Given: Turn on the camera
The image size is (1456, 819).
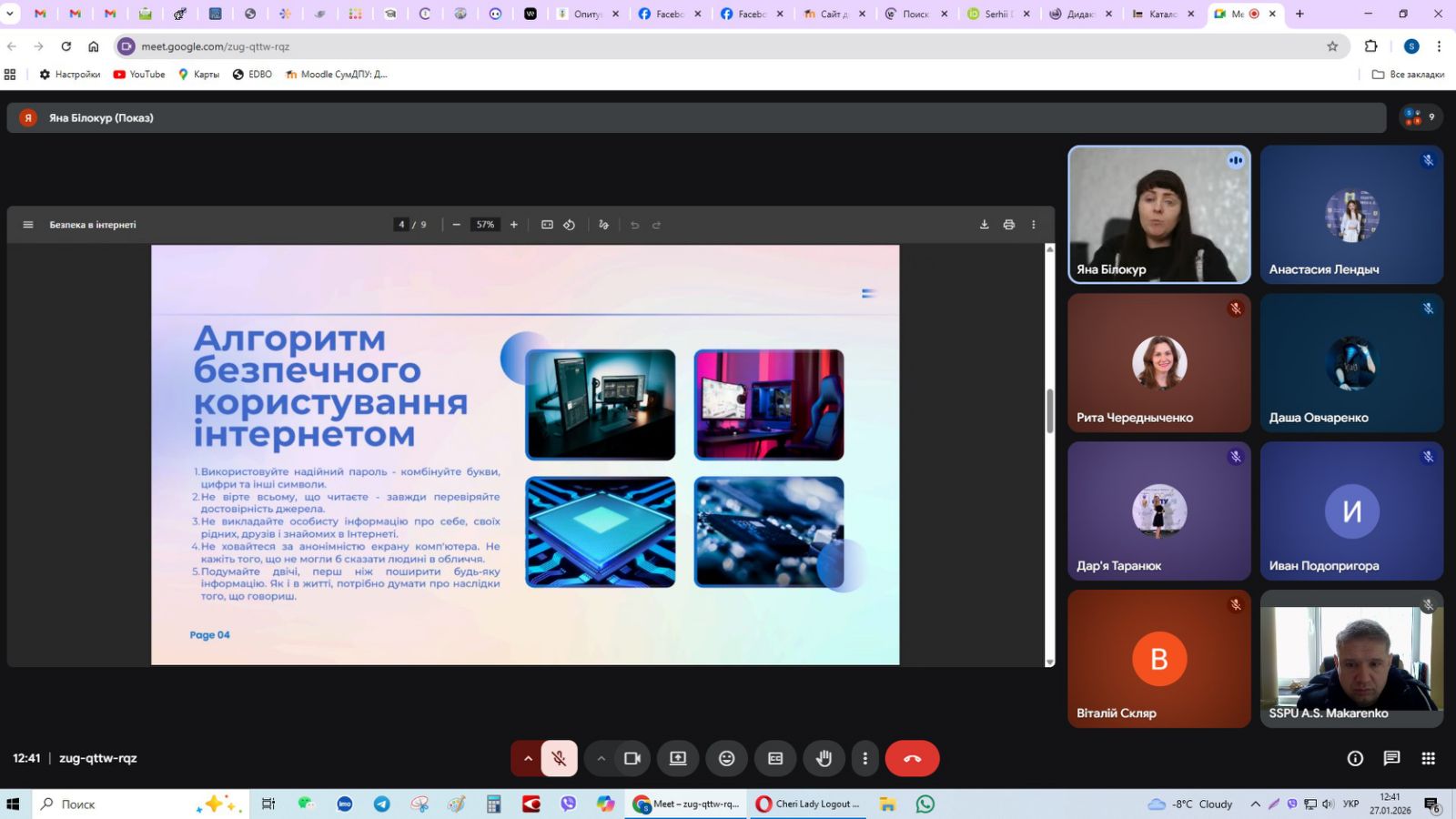Looking at the screenshot, I should click(632, 758).
